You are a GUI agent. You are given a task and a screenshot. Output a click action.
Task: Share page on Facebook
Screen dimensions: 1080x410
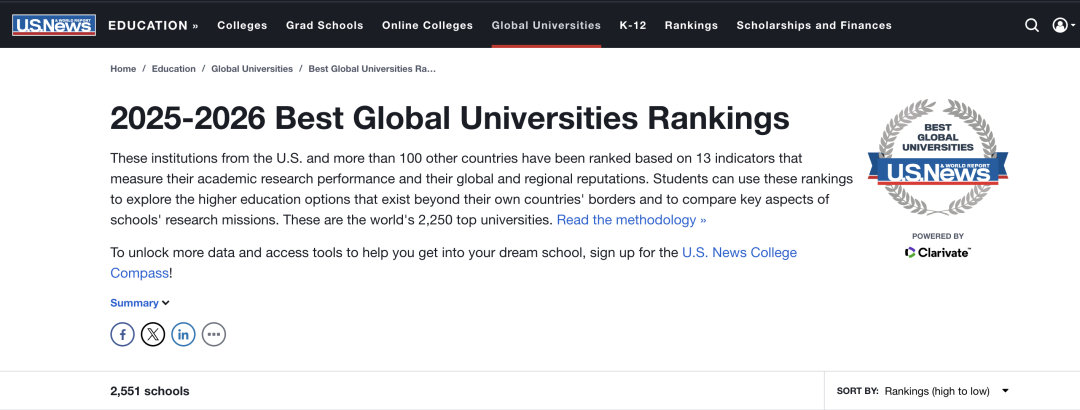tap(122, 334)
